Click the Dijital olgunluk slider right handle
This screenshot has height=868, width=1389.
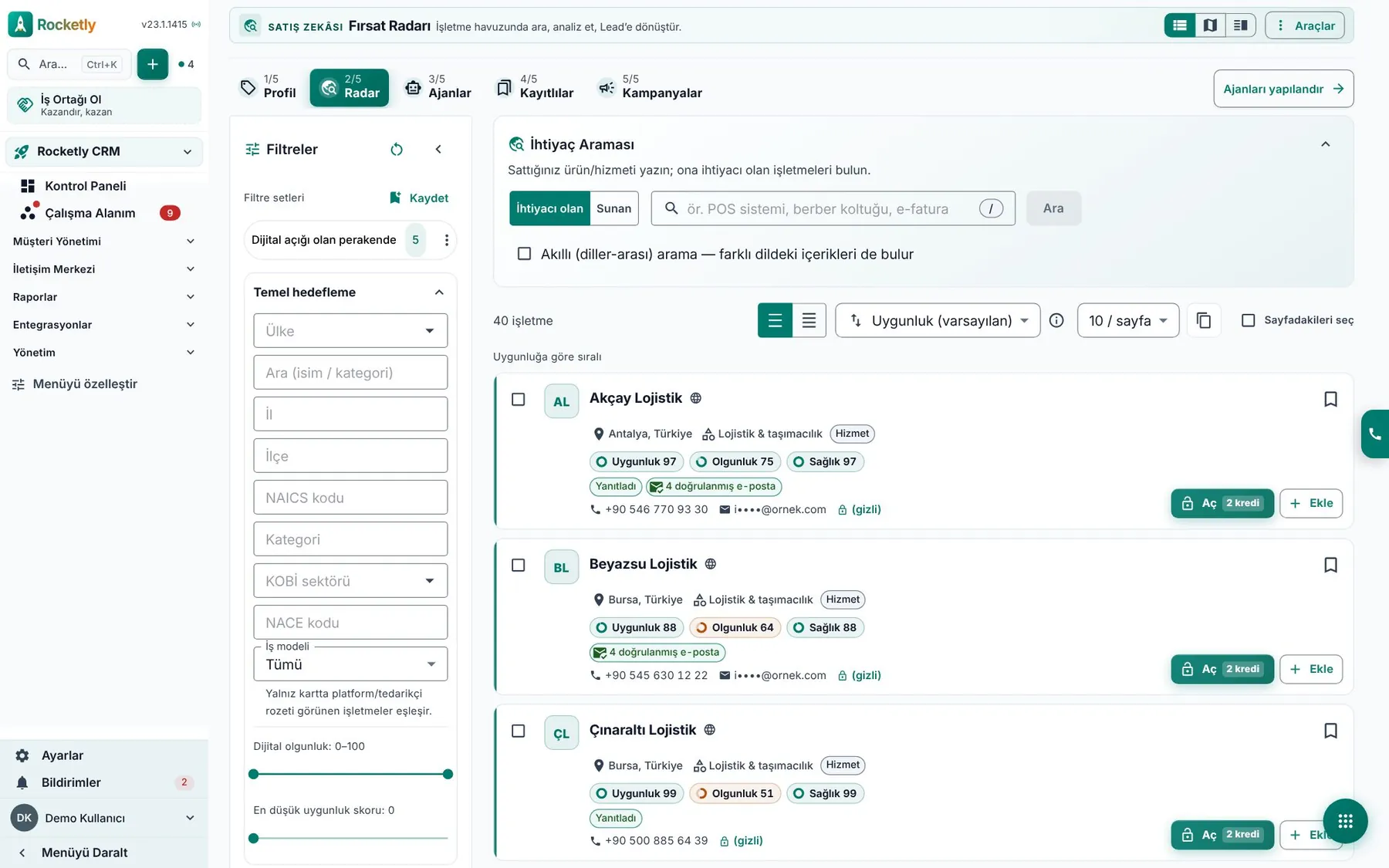pyautogui.click(x=448, y=774)
